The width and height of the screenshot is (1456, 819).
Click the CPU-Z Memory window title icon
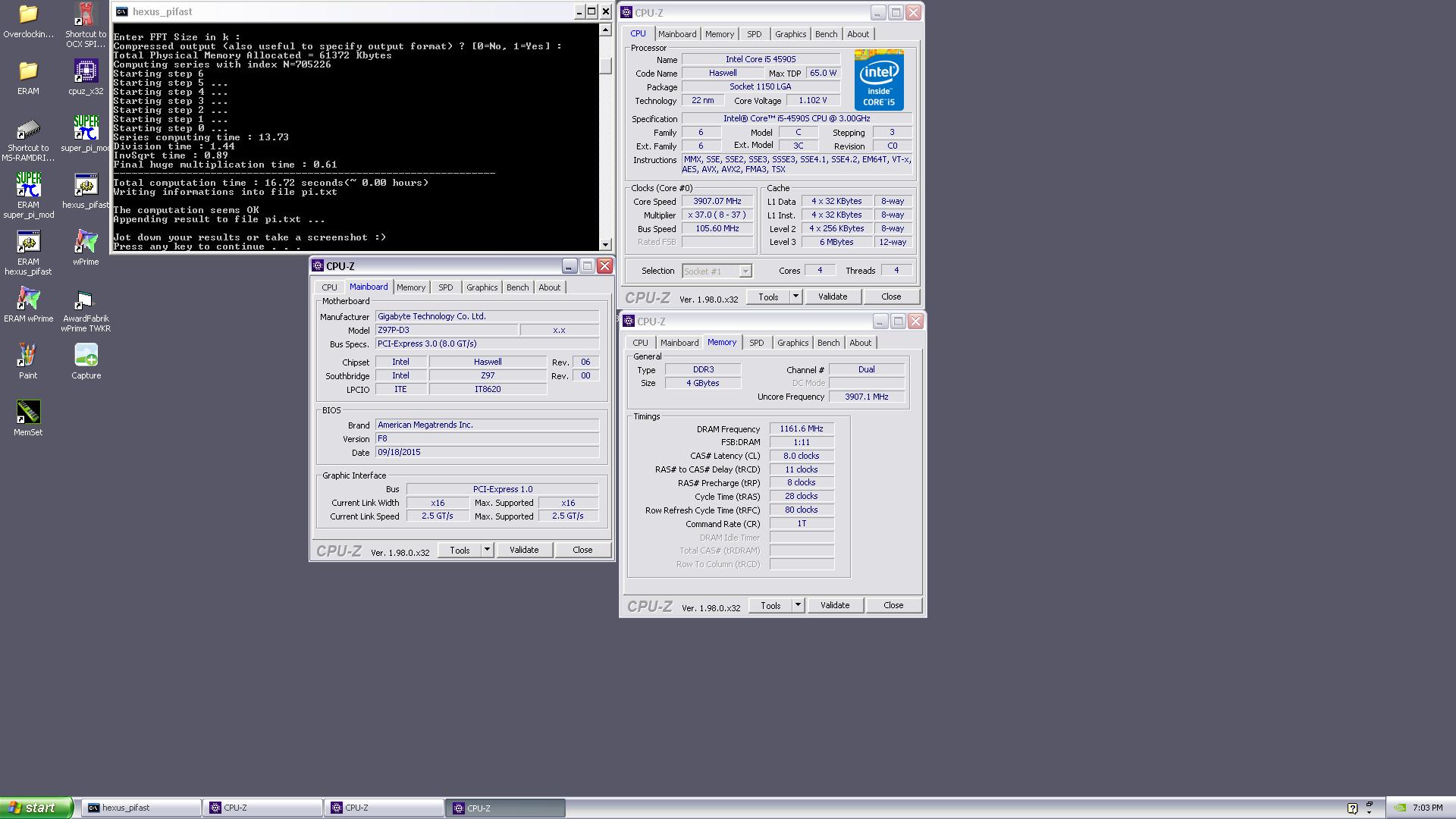tap(629, 322)
